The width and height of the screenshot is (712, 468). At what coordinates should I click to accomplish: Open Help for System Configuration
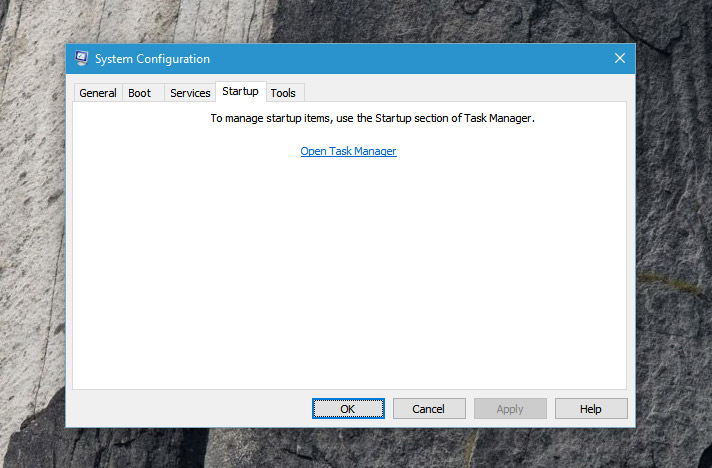point(591,409)
